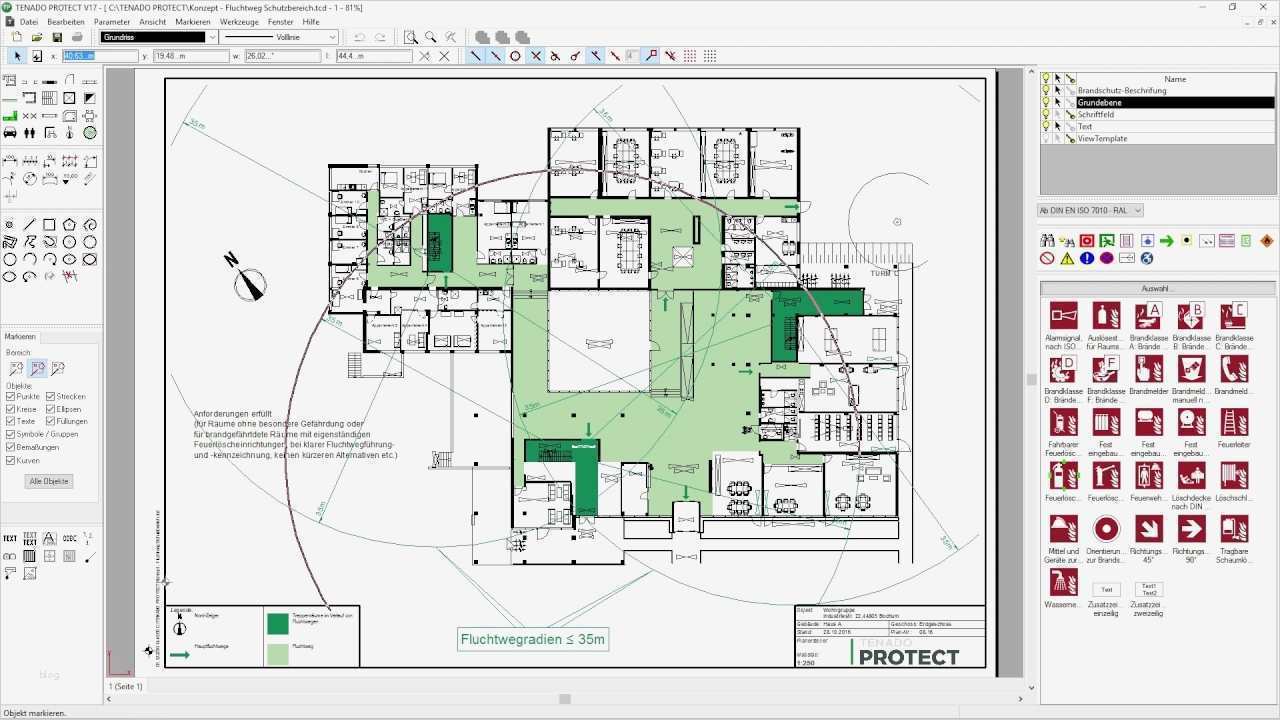The image size is (1280, 720).
Task: Click the zoom window magnifier icon
Action: (410, 37)
